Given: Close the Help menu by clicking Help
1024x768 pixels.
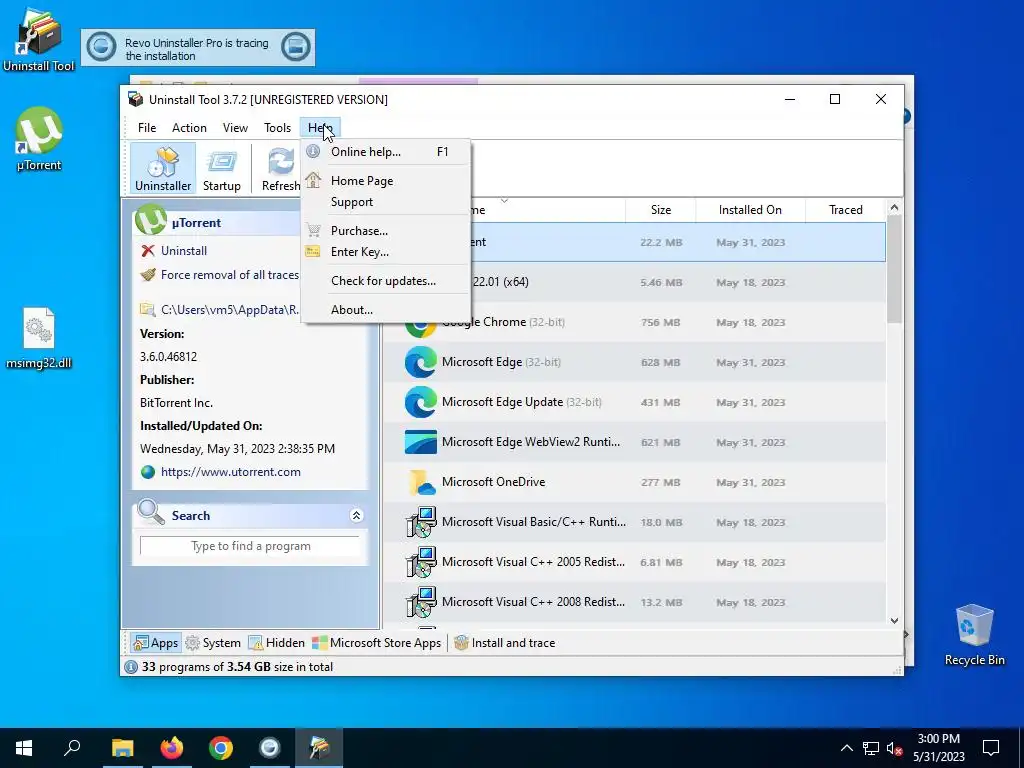Looking at the screenshot, I should click(x=320, y=127).
